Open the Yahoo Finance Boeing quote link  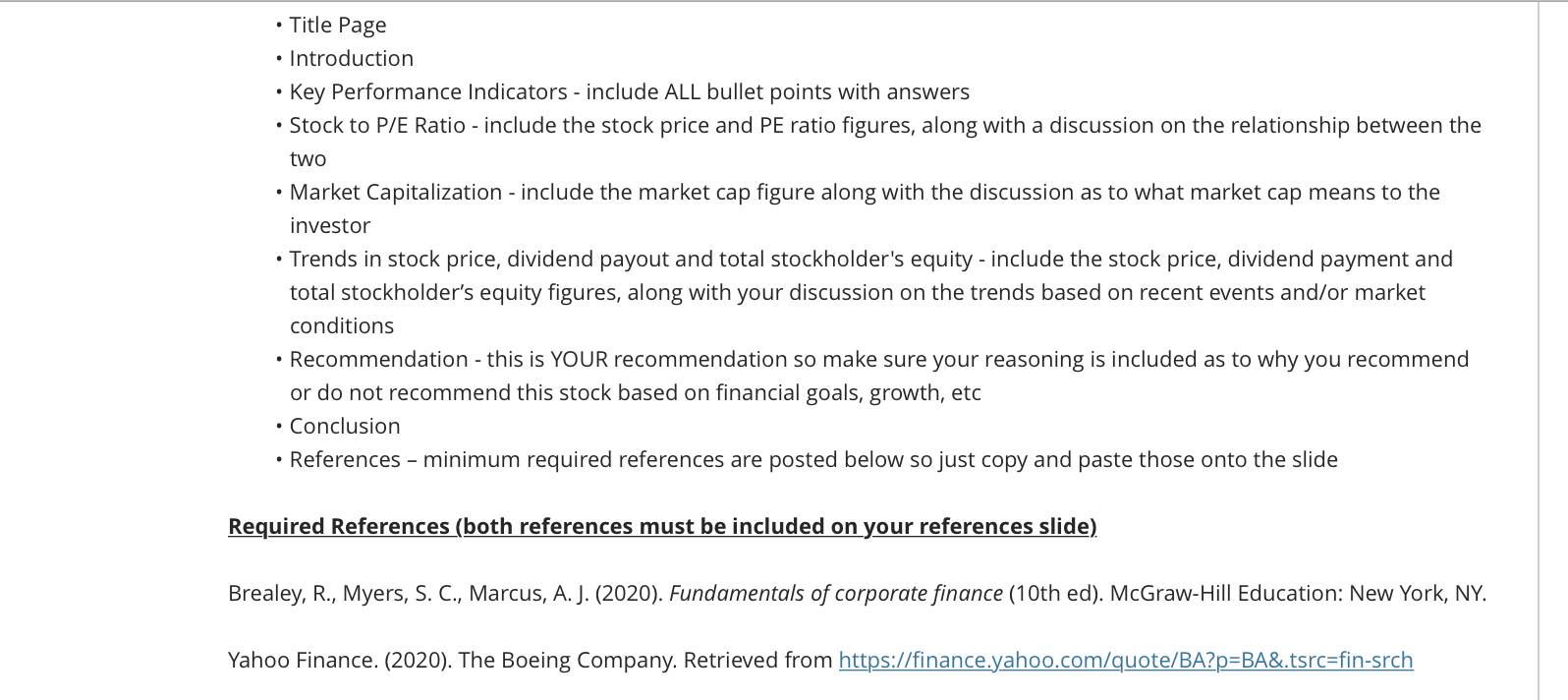1126,660
